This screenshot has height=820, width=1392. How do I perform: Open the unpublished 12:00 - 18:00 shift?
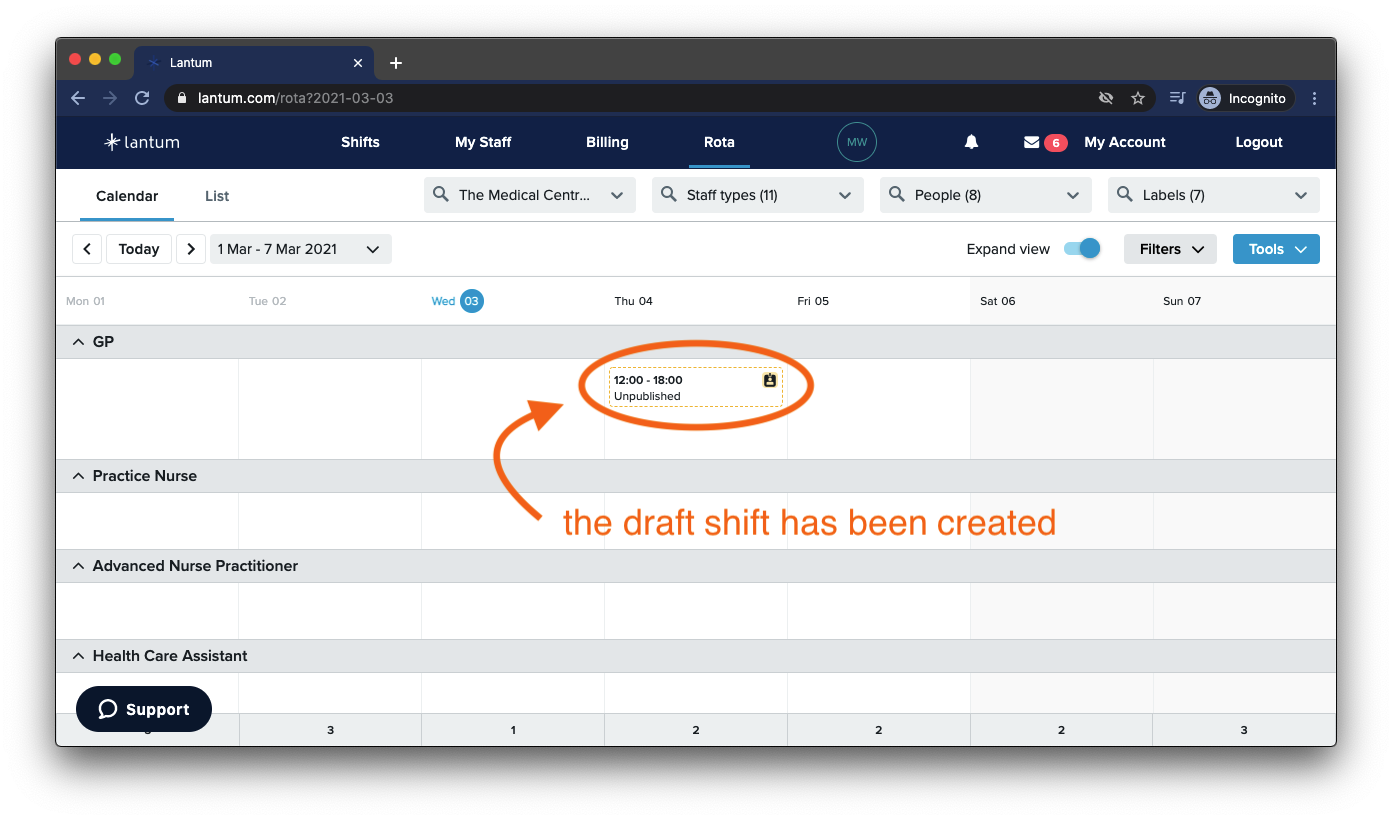click(696, 387)
